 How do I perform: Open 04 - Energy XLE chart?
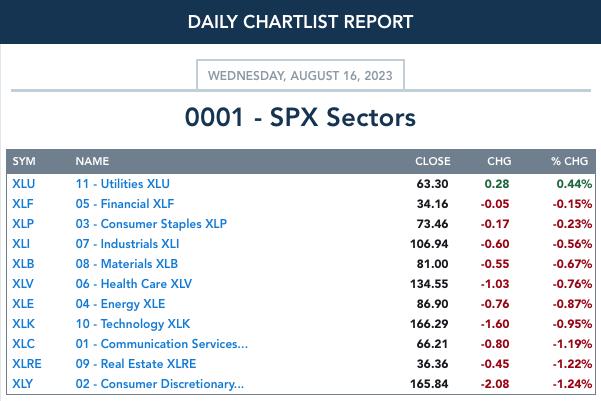[x=120, y=304]
